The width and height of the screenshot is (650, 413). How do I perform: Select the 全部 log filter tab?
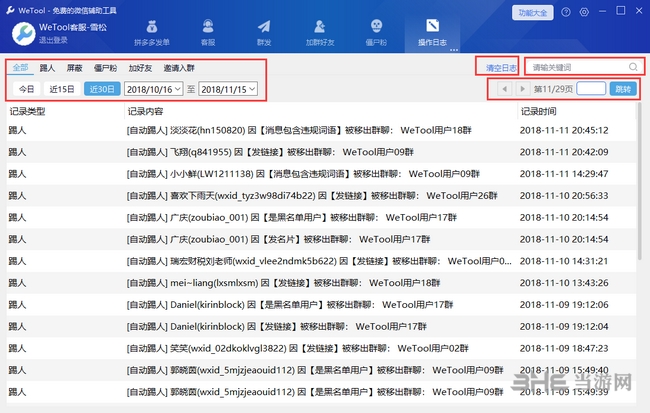[x=20, y=68]
